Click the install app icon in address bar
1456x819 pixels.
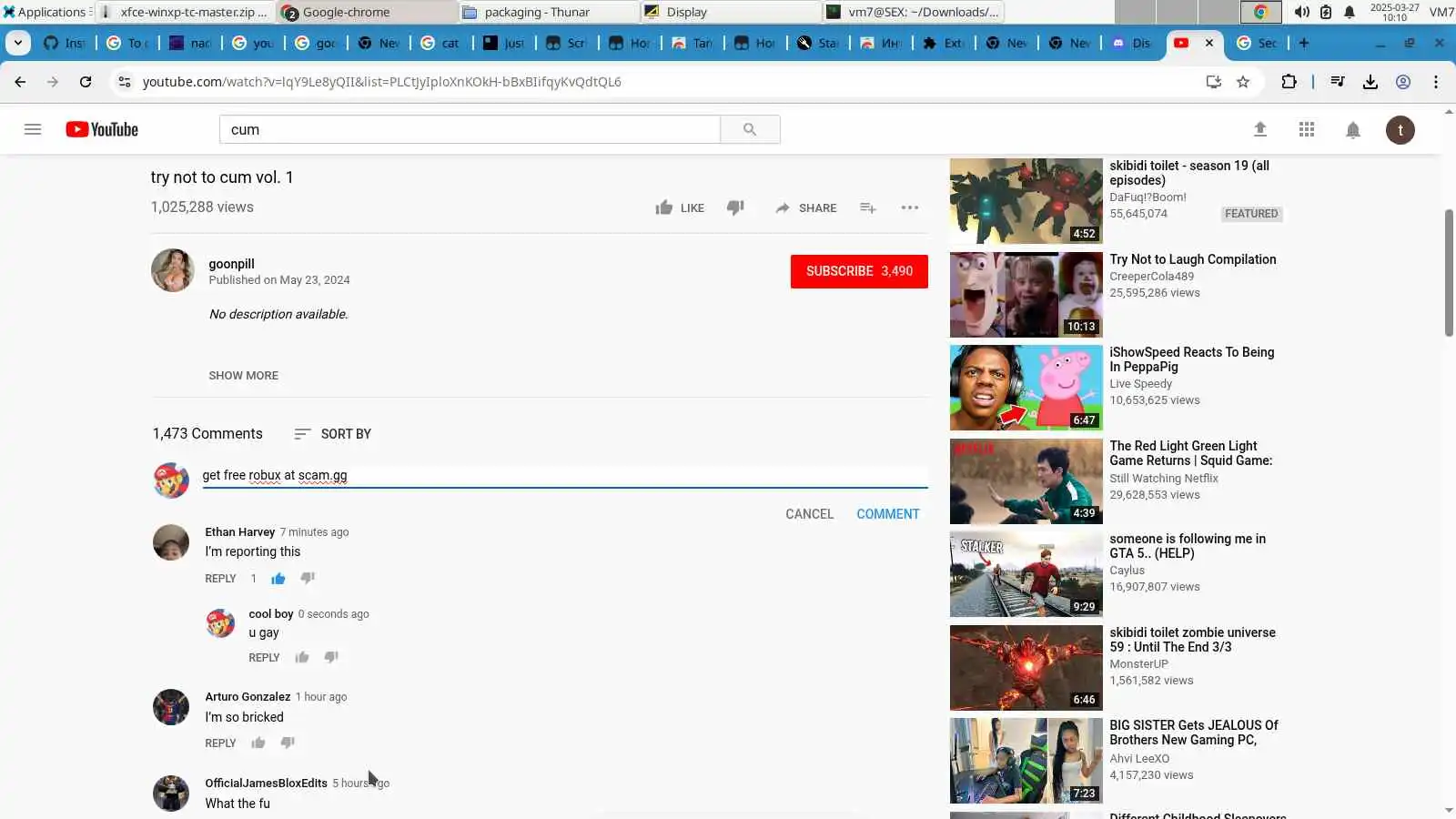tap(1213, 82)
